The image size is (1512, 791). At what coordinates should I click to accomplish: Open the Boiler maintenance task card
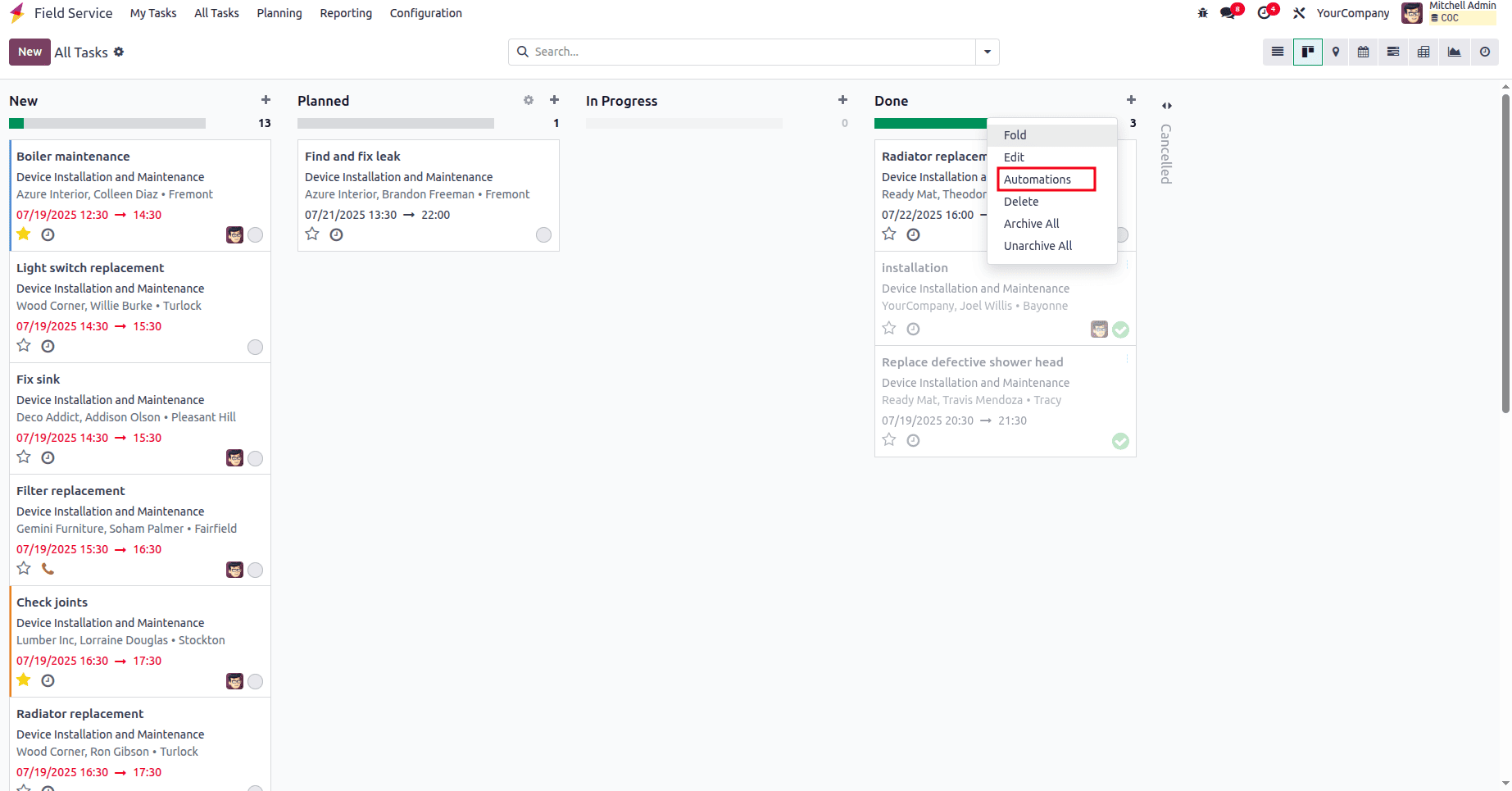(x=140, y=195)
